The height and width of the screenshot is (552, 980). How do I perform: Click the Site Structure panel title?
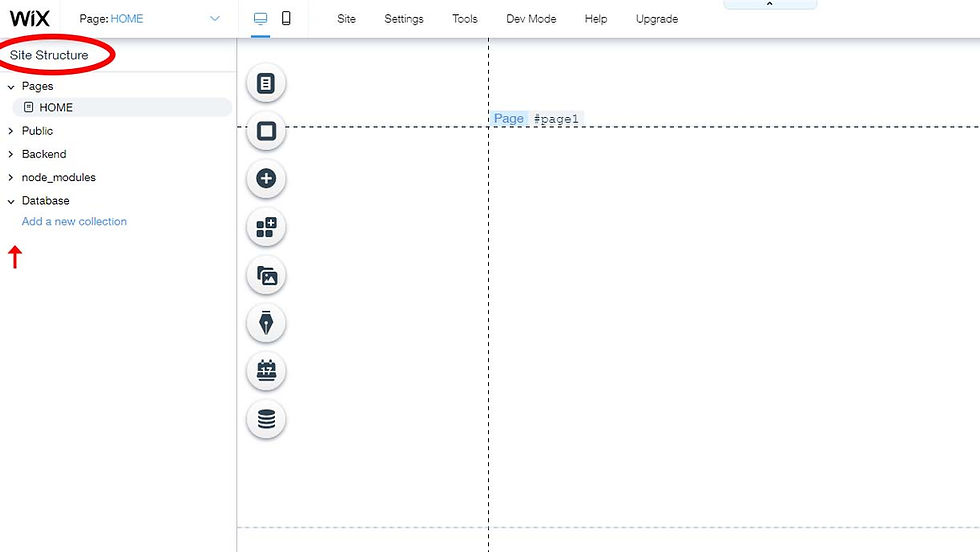click(x=49, y=55)
